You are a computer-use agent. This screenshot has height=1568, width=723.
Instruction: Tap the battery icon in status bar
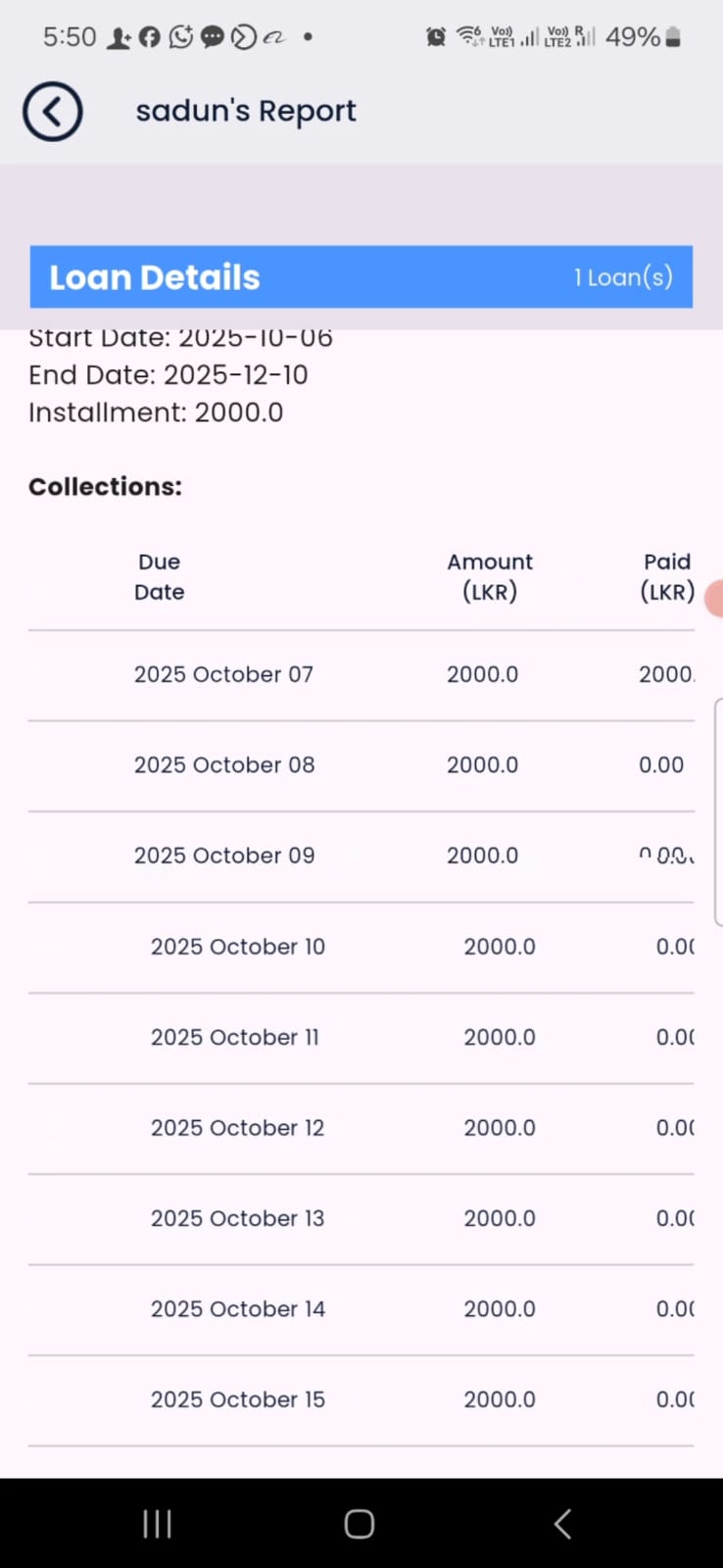(673, 37)
